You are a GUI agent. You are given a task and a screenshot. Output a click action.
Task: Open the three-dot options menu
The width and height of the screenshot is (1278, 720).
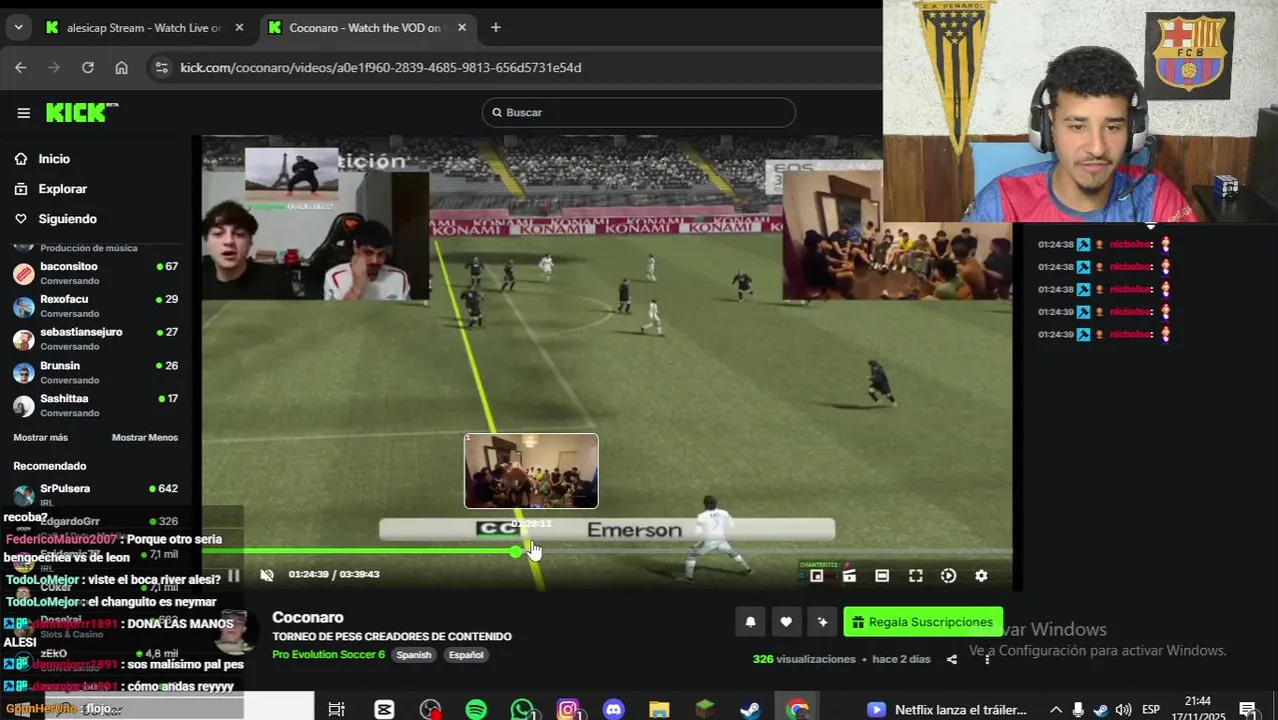click(987, 659)
